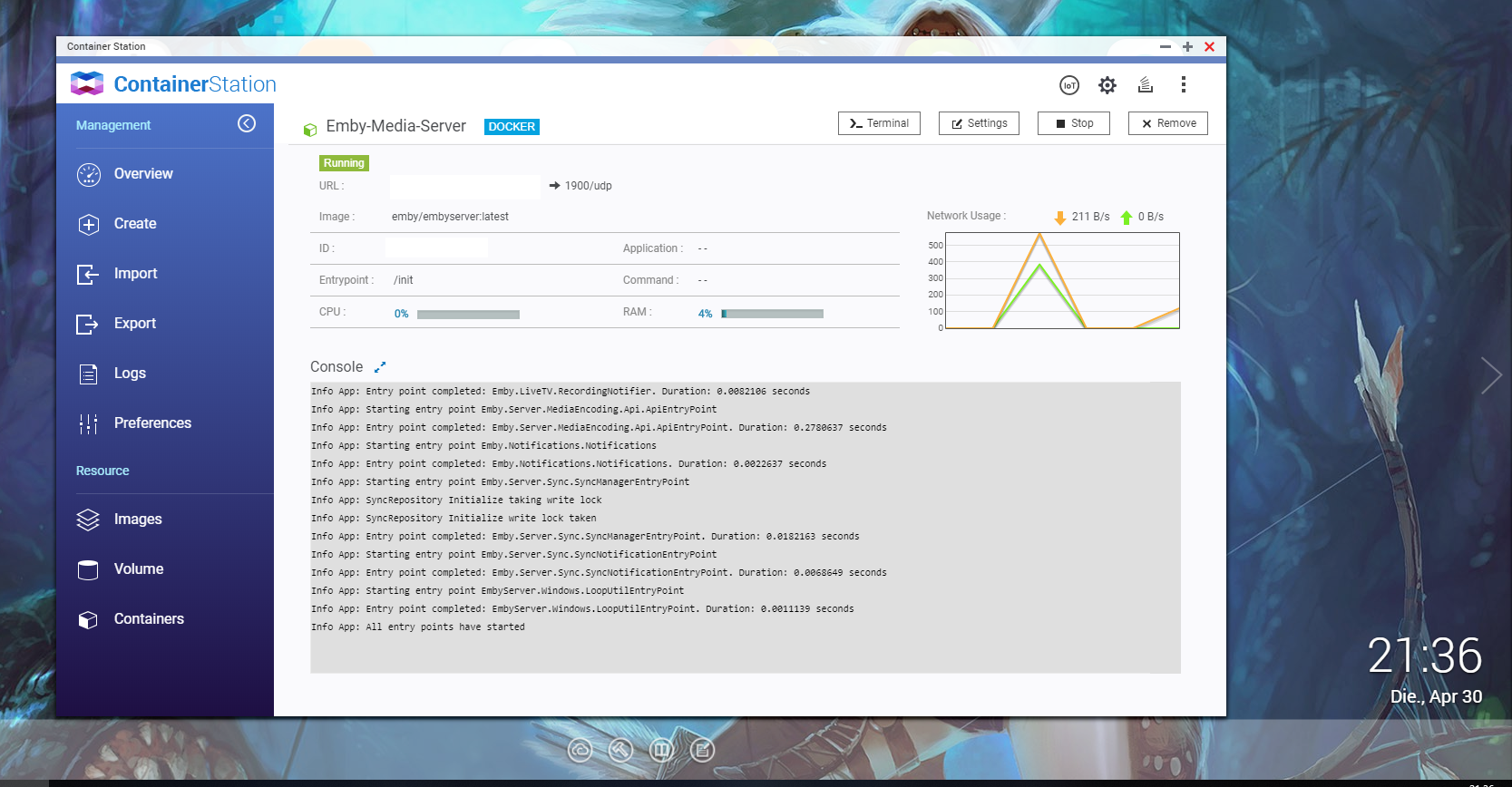Collapse the Management sidebar arrow
Screen dimensions: 1512x787
click(x=247, y=123)
